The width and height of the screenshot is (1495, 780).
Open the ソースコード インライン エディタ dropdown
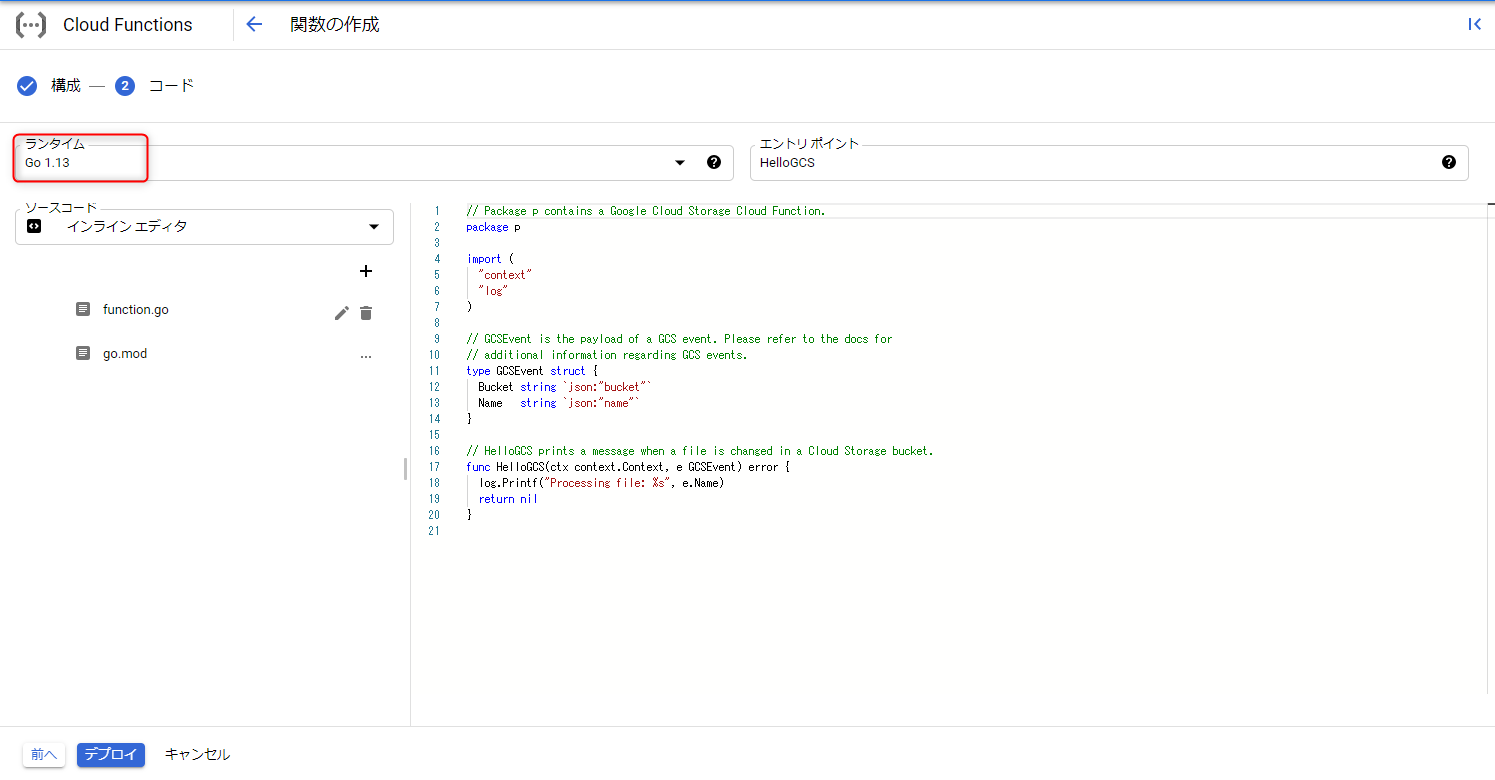(204, 227)
